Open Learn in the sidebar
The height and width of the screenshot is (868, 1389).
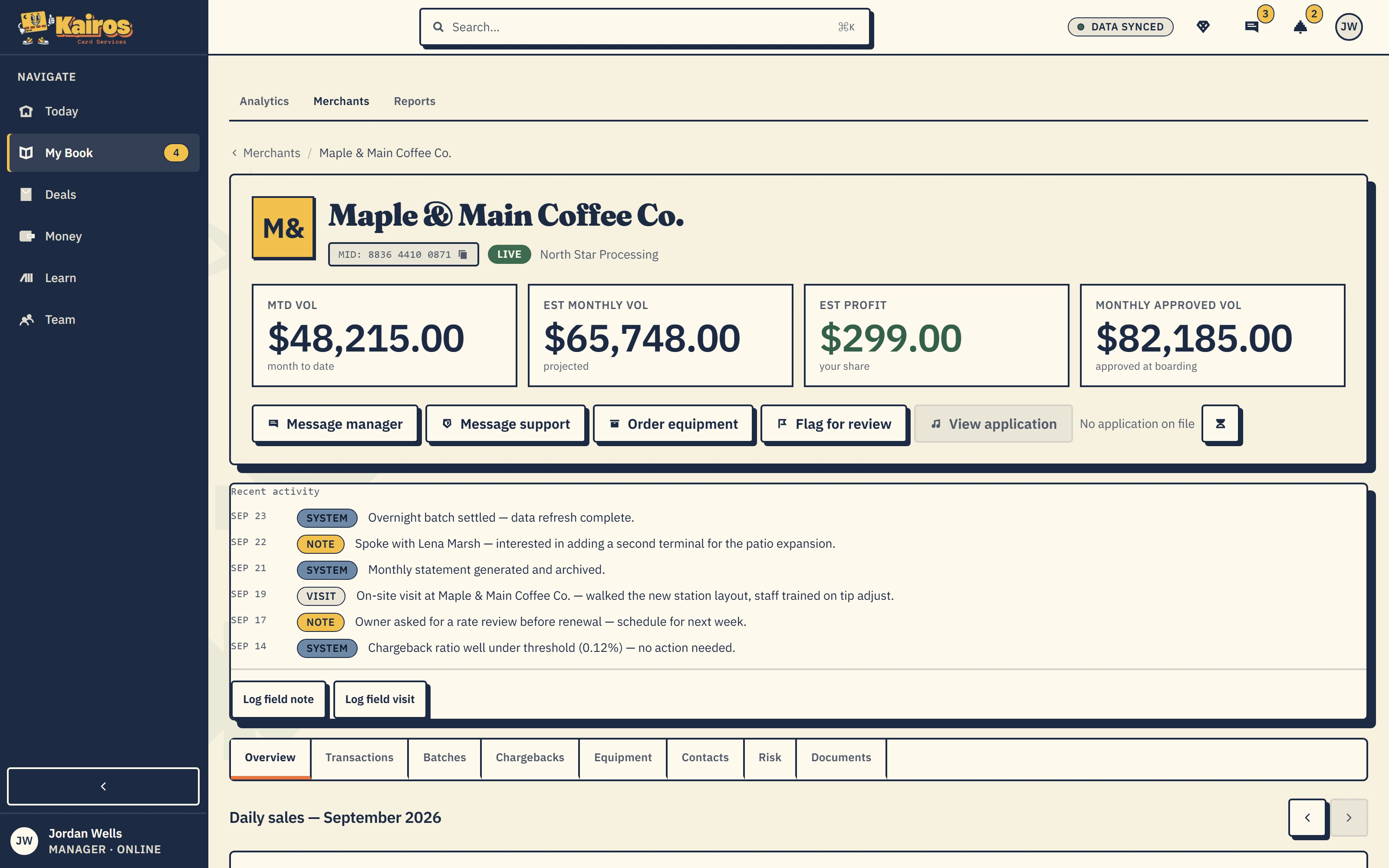coord(103,278)
